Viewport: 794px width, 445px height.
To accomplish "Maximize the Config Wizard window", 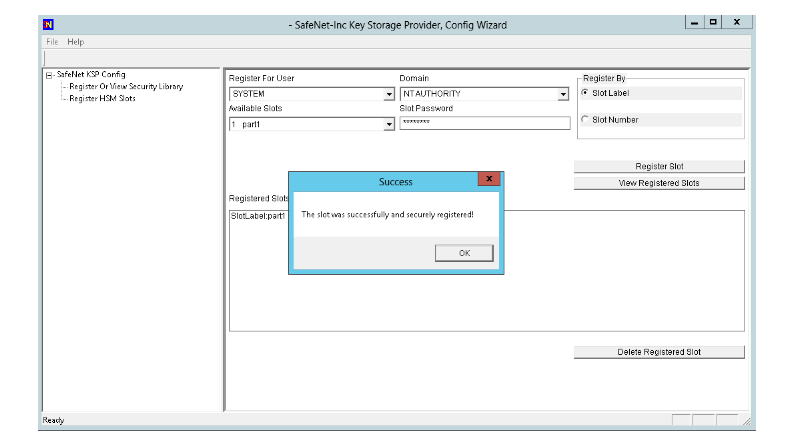I will point(713,22).
